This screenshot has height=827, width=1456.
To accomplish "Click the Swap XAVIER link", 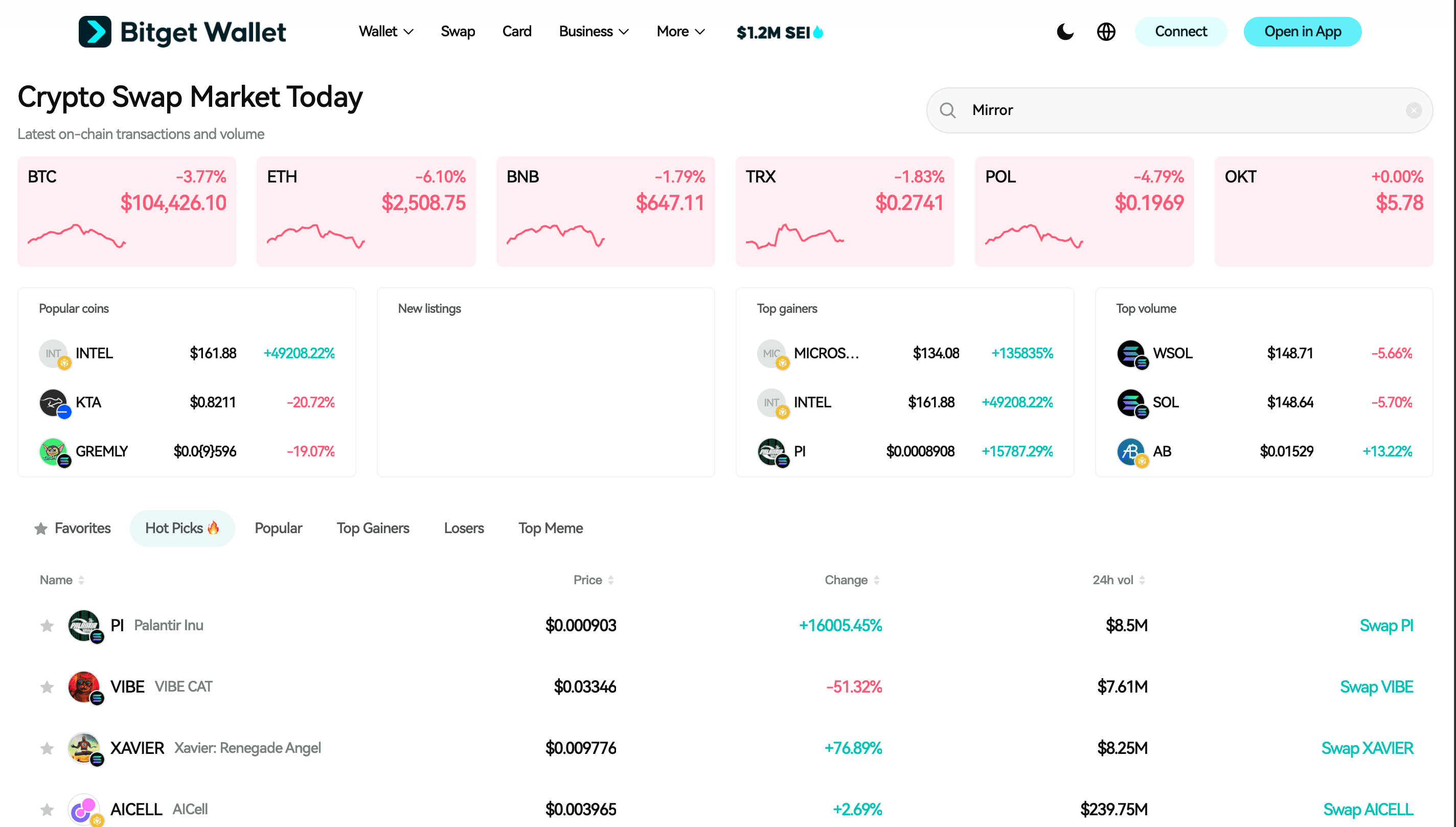I will 1367,749.
